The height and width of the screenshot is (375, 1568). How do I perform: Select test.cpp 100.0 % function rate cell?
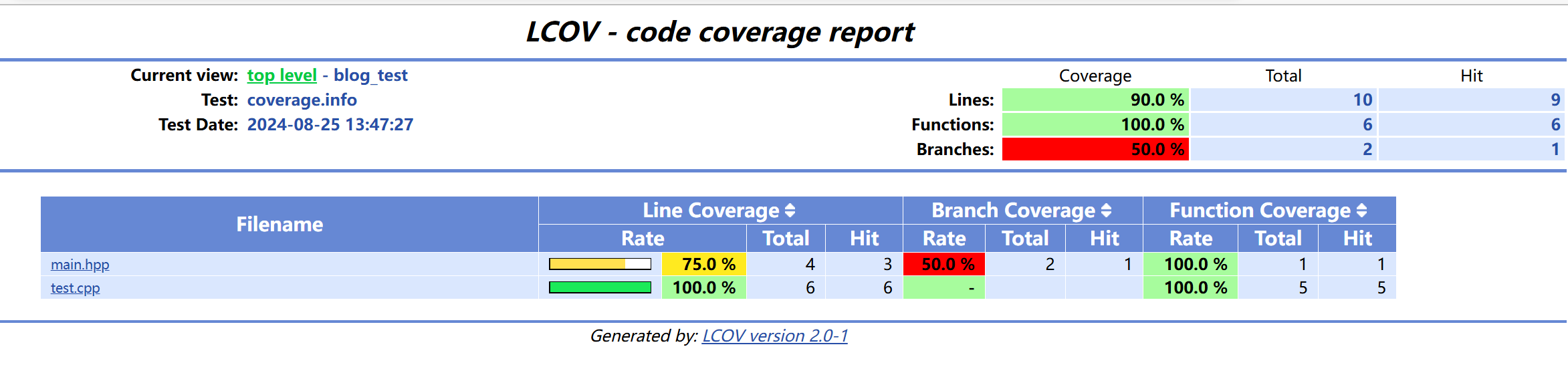tap(1190, 287)
